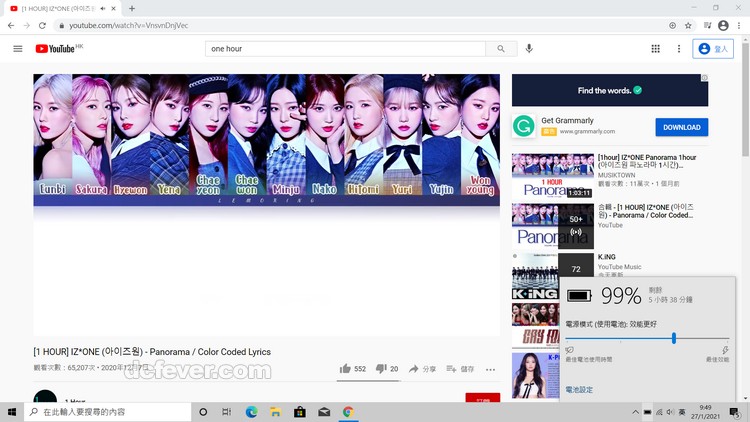Open Microsoft Store from the taskbar
The height and width of the screenshot is (422, 750).
tap(300, 412)
